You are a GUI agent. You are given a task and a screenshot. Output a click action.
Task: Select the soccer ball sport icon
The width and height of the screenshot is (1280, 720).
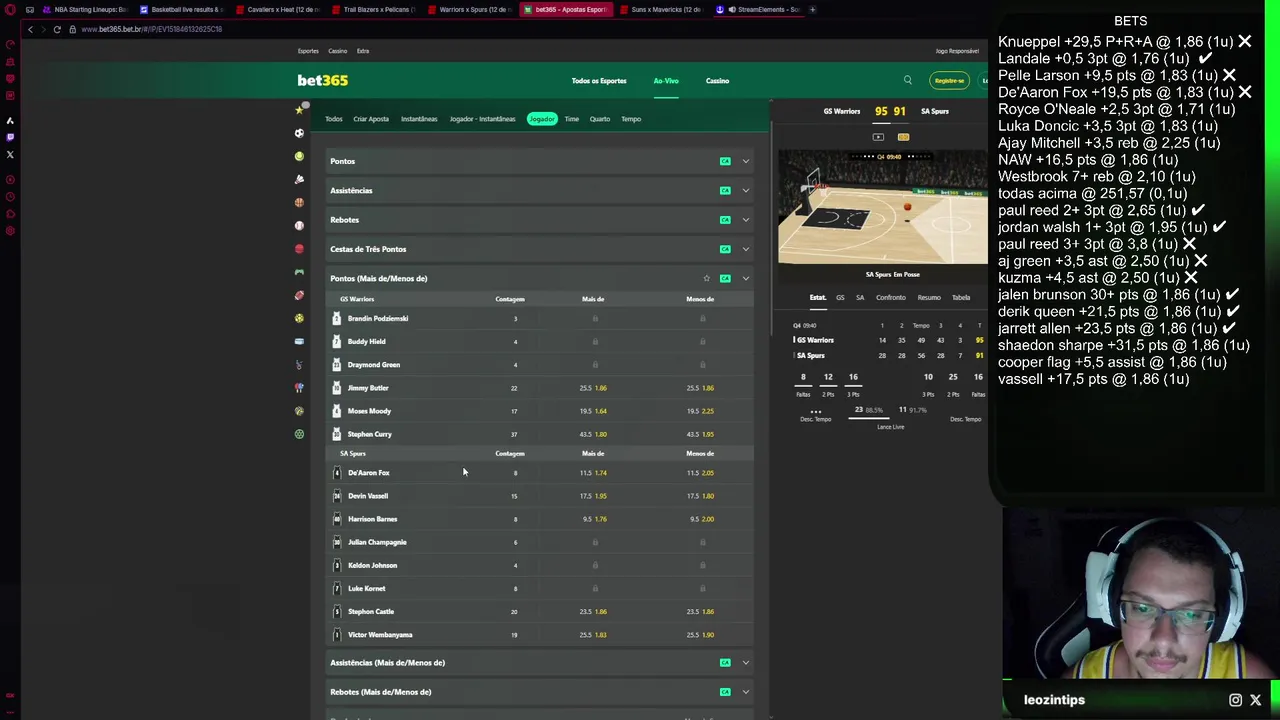click(299, 133)
